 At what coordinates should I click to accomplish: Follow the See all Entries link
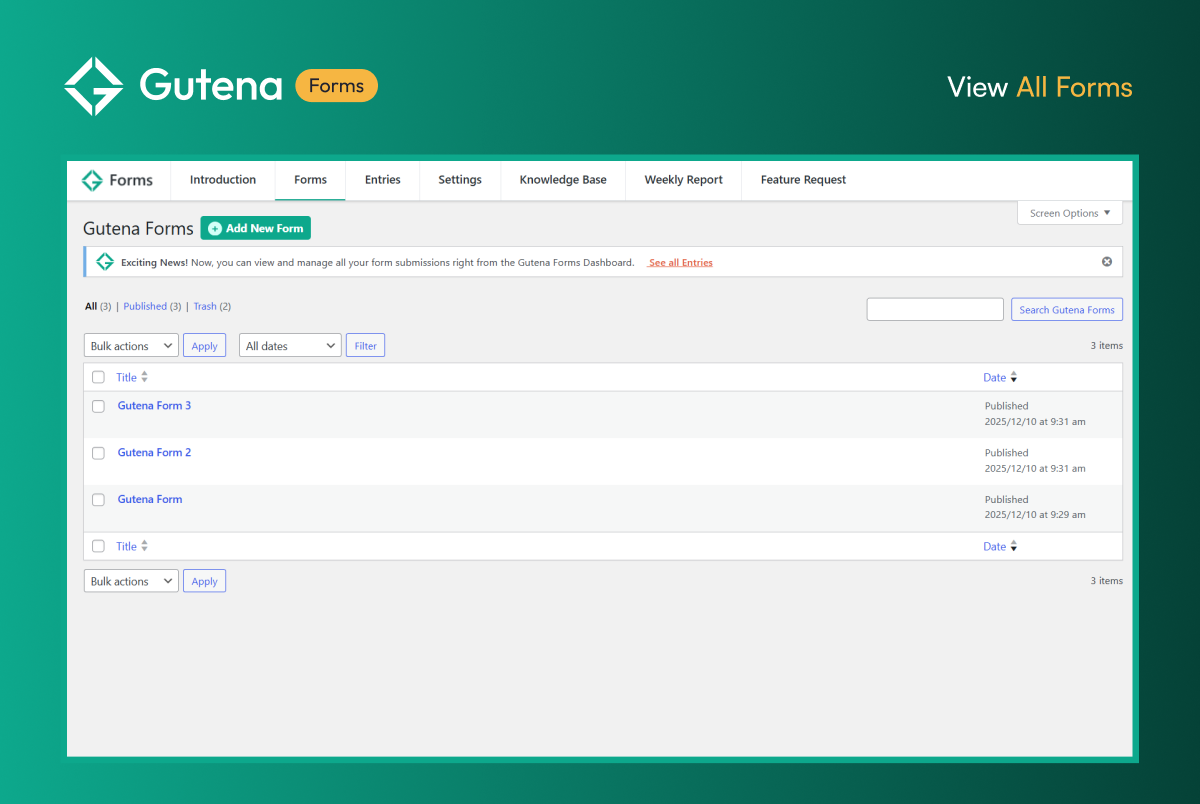tap(679, 262)
